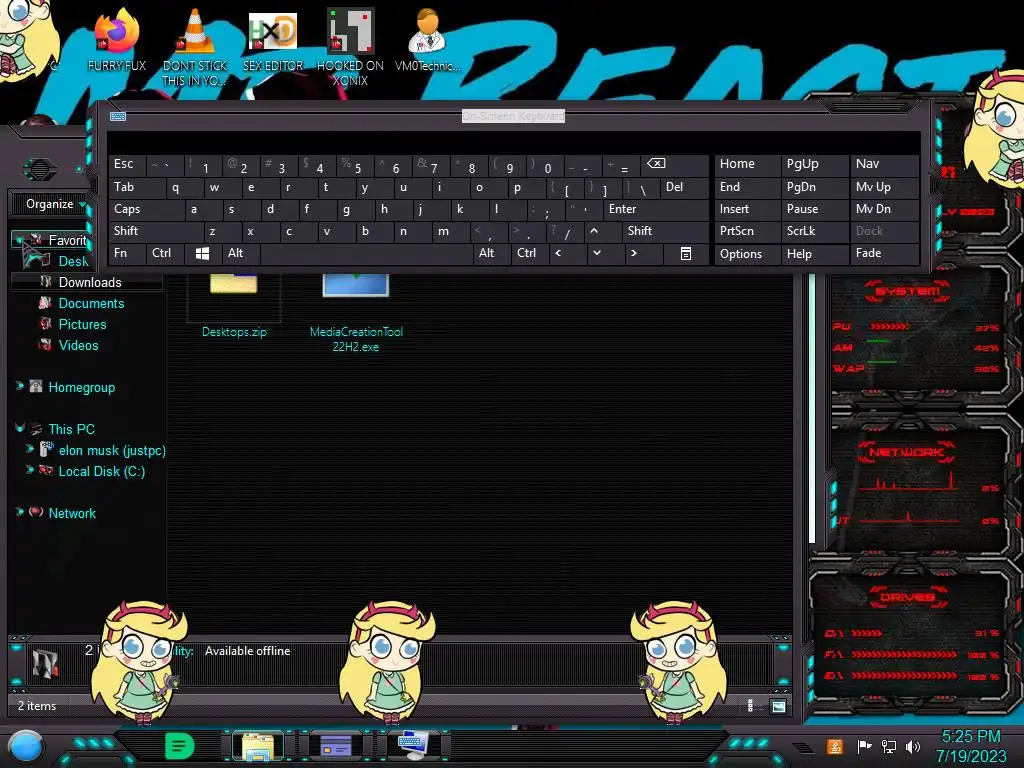The image size is (1024, 768).
Task: Tap the Esc key
Action: click(x=127, y=165)
